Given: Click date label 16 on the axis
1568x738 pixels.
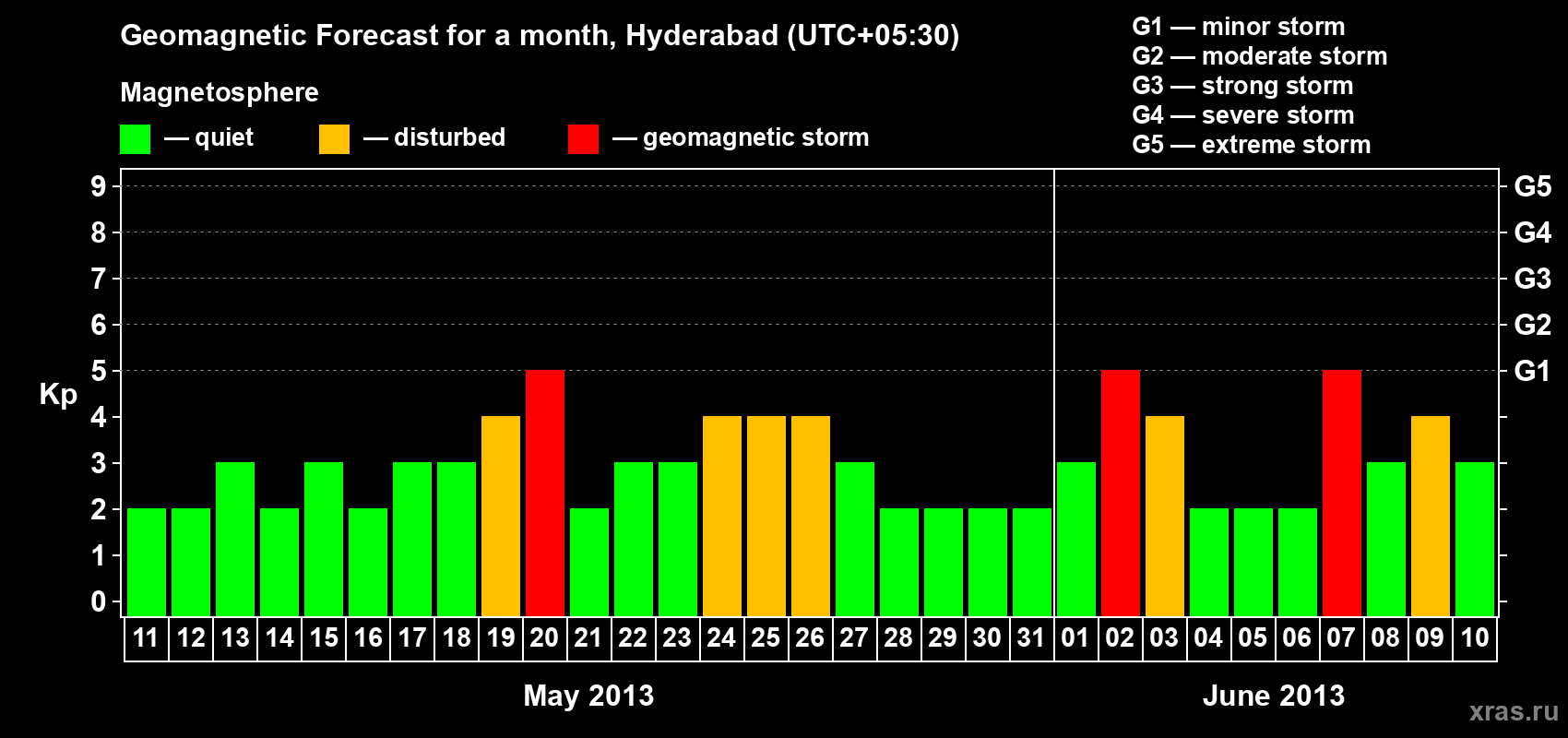Looking at the screenshot, I should tap(368, 638).
